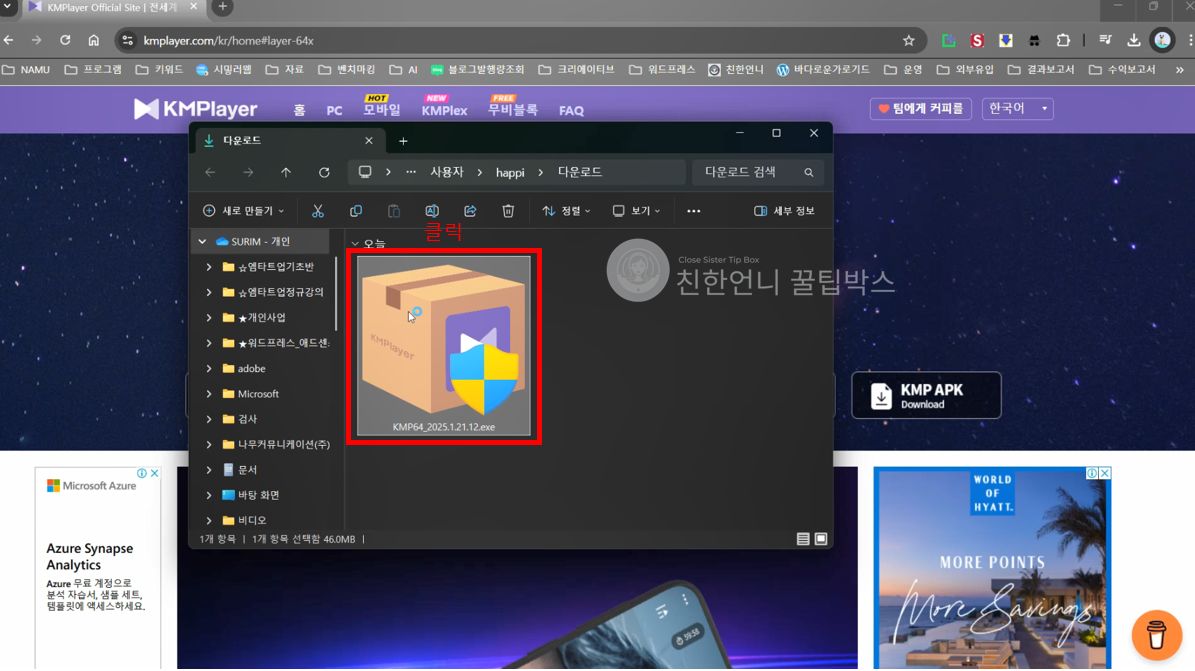This screenshot has height=671, width=1195.
Task: Click the World of Hyatt ad
Action: pyautogui.click(x=992, y=568)
